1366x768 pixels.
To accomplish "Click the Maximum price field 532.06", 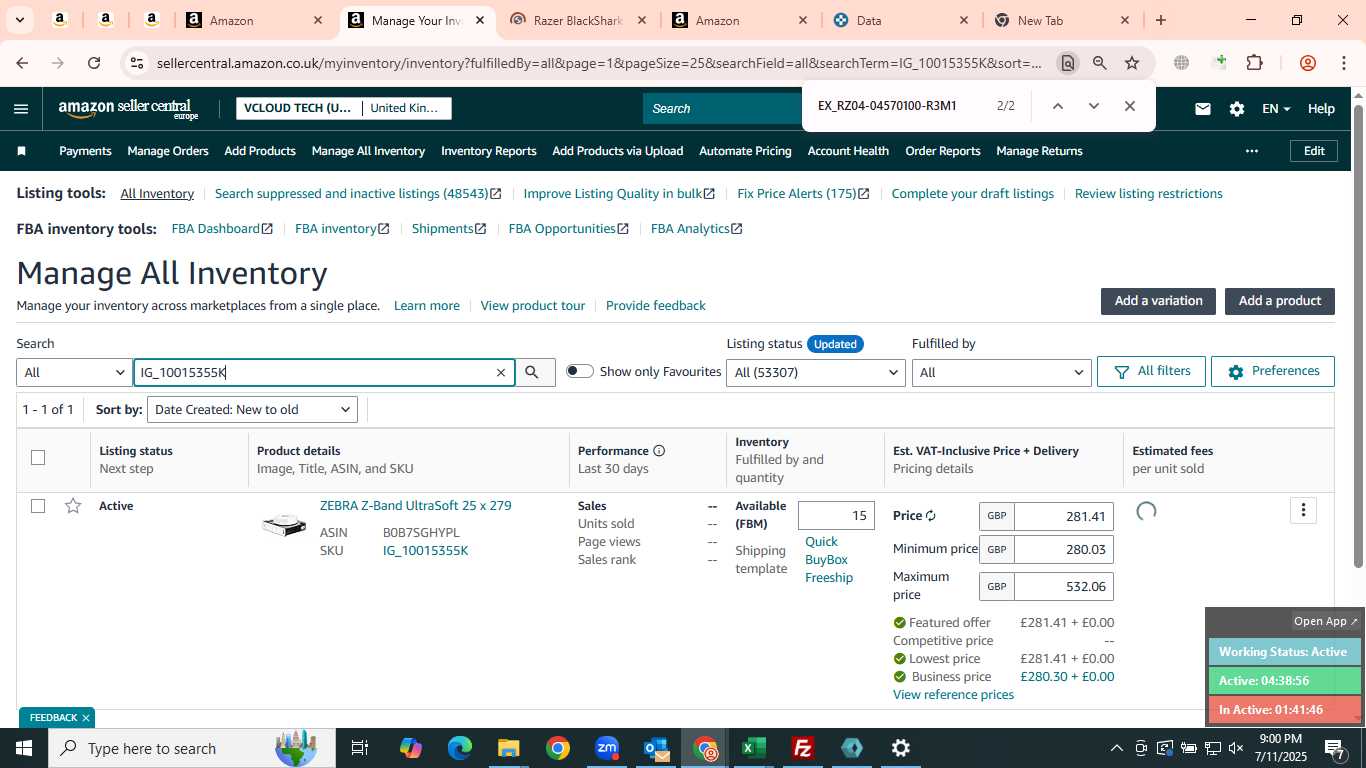I will (1063, 586).
